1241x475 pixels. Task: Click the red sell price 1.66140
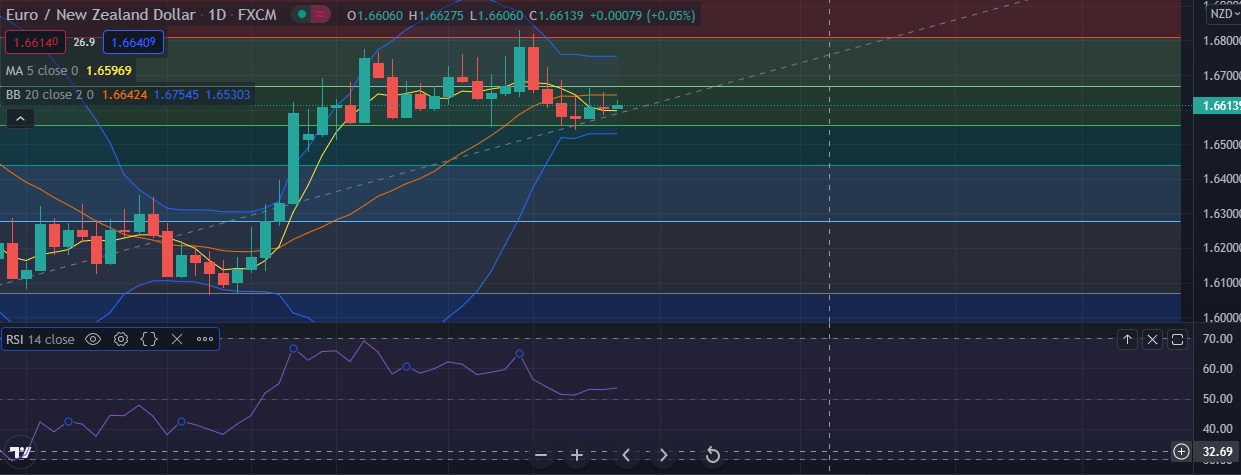36,42
